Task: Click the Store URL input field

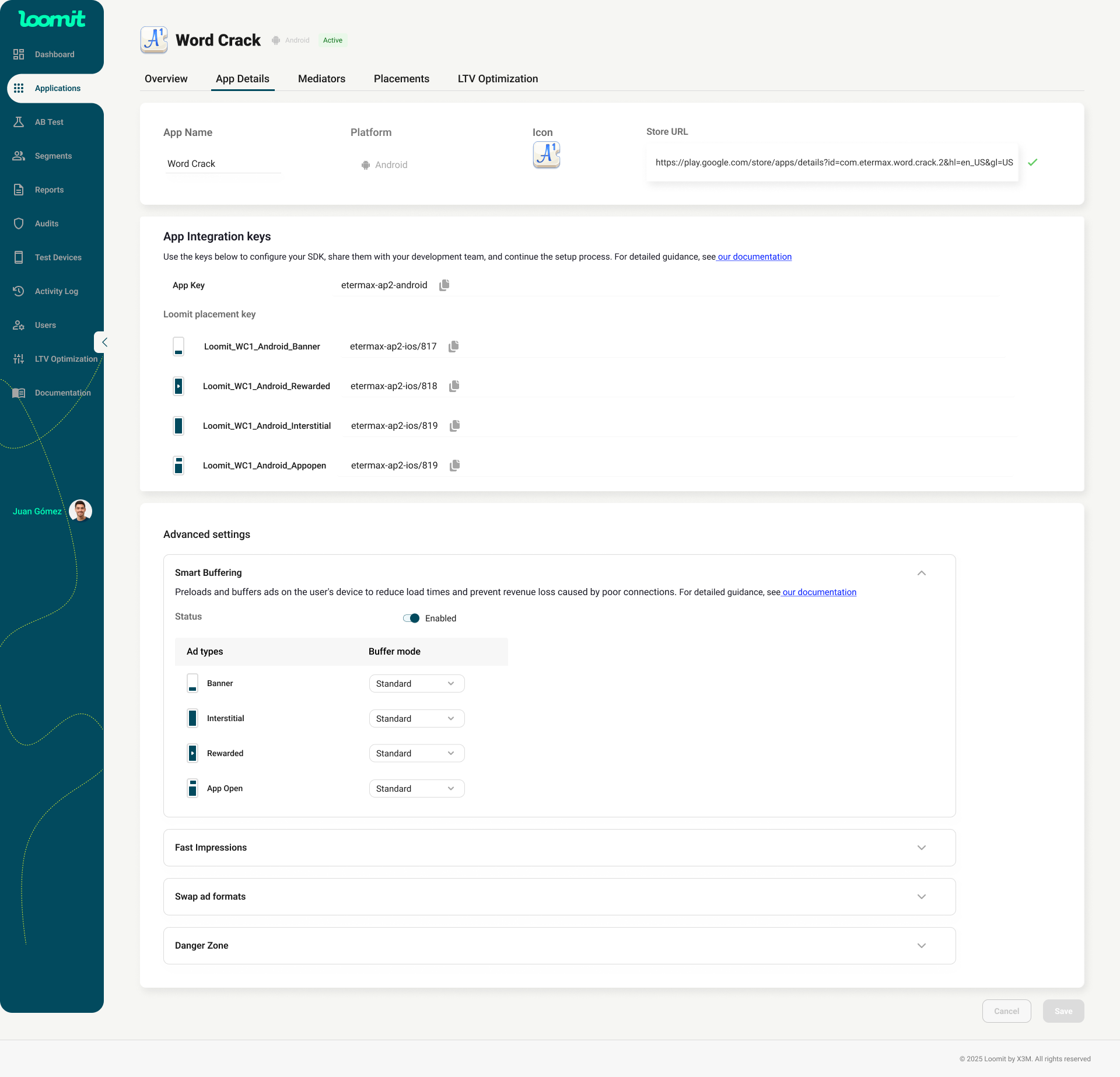Action: pyautogui.click(x=834, y=163)
